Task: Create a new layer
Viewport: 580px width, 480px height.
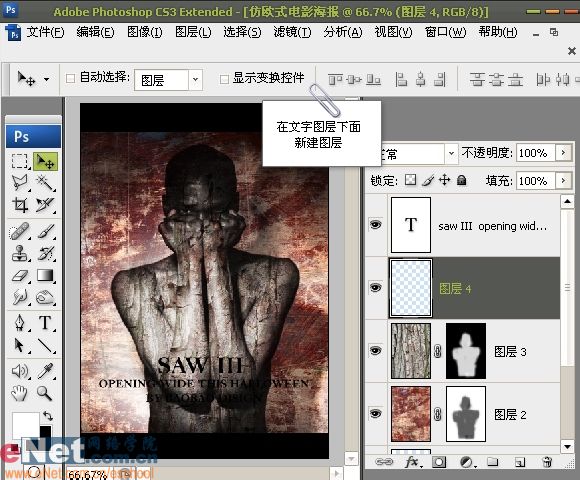Action: [520, 462]
